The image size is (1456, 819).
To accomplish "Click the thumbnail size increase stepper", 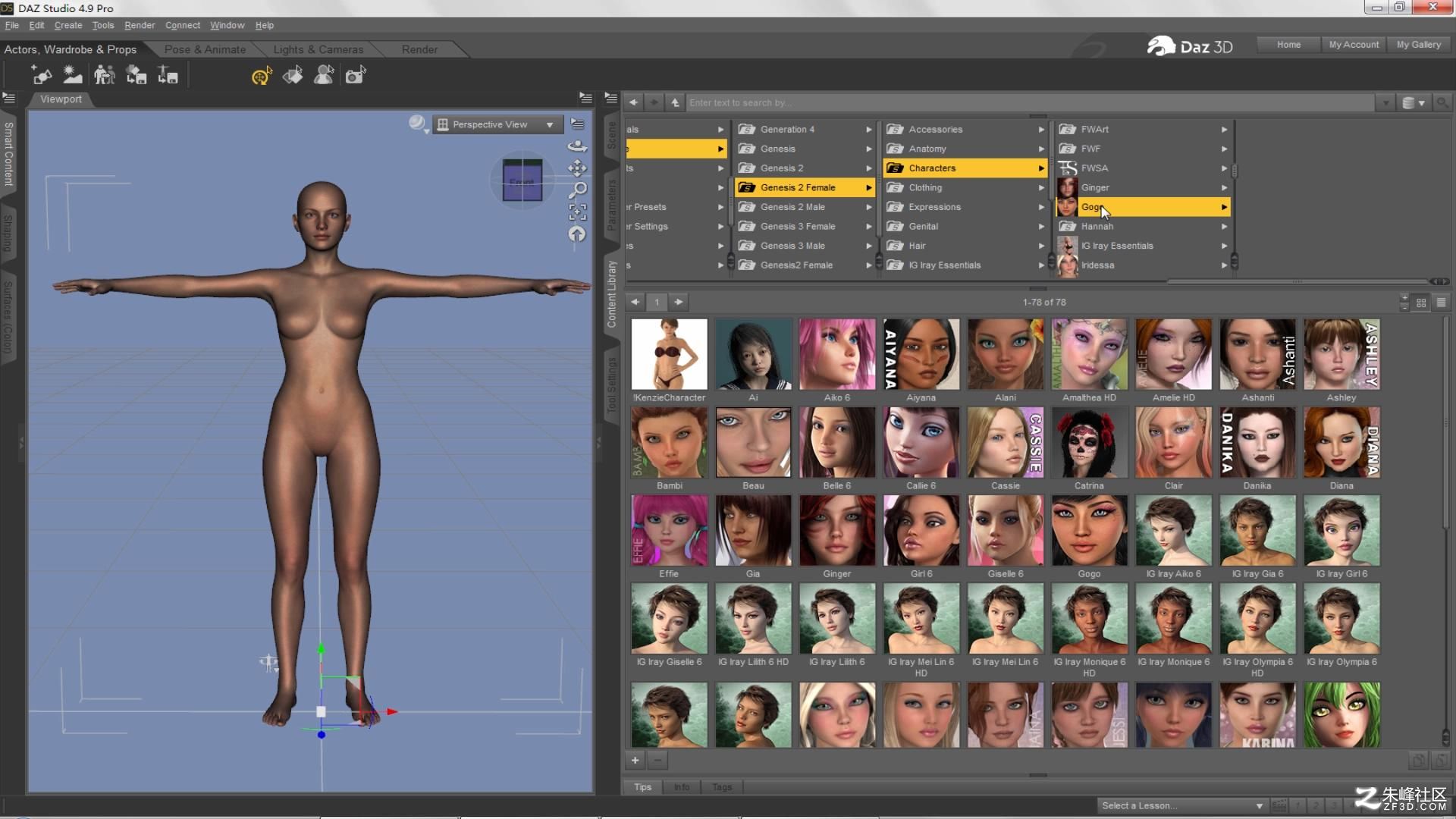I will pos(1404,298).
